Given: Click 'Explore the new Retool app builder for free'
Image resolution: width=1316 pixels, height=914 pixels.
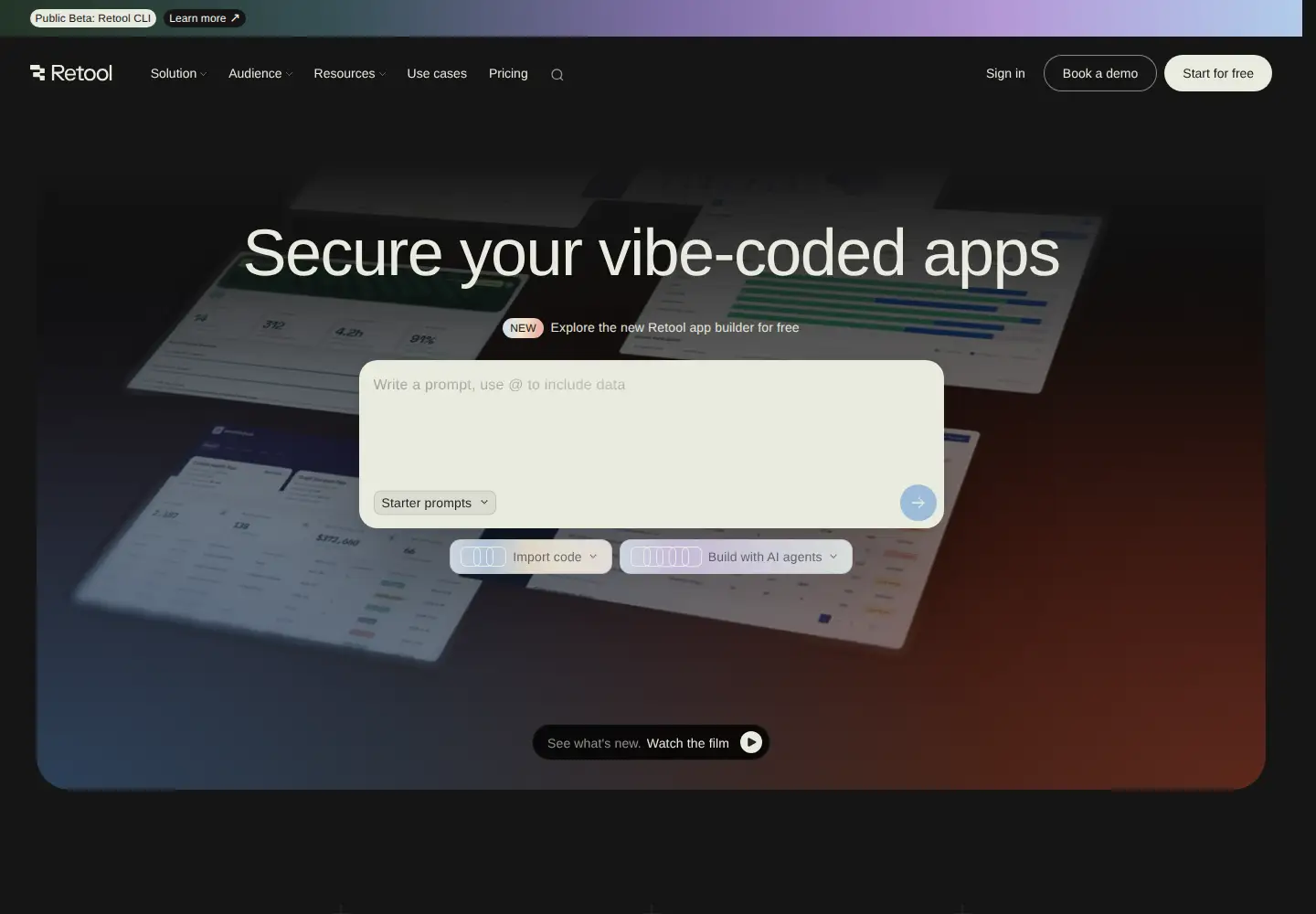Looking at the screenshot, I should tap(674, 327).
